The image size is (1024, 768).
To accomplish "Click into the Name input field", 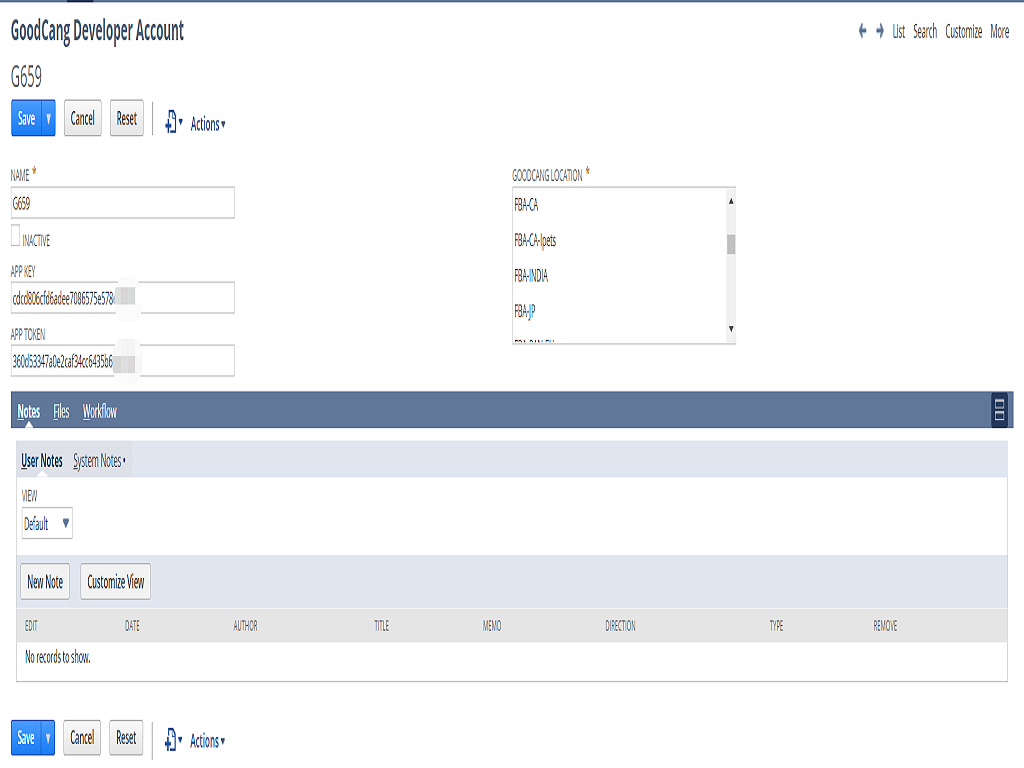I will (x=123, y=203).
